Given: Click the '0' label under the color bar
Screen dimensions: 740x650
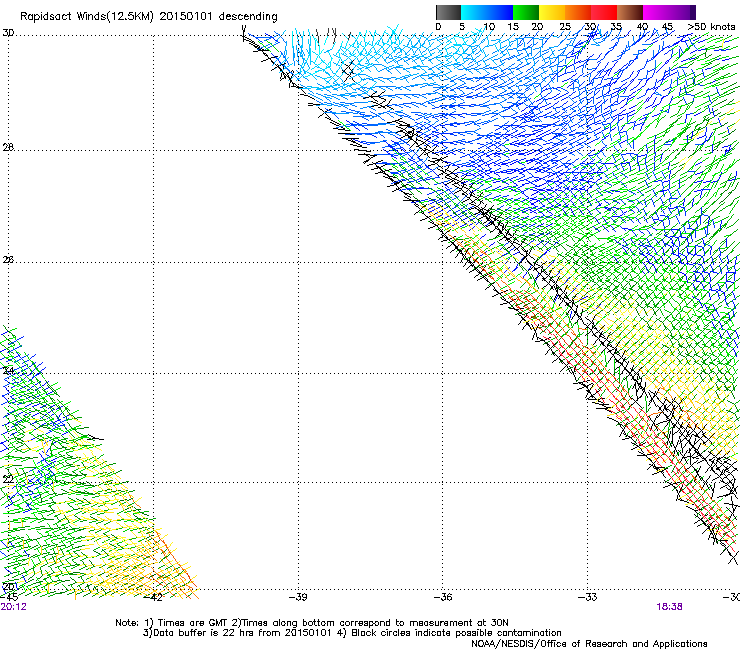Looking at the screenshot, I should click(x=438, y=26).
